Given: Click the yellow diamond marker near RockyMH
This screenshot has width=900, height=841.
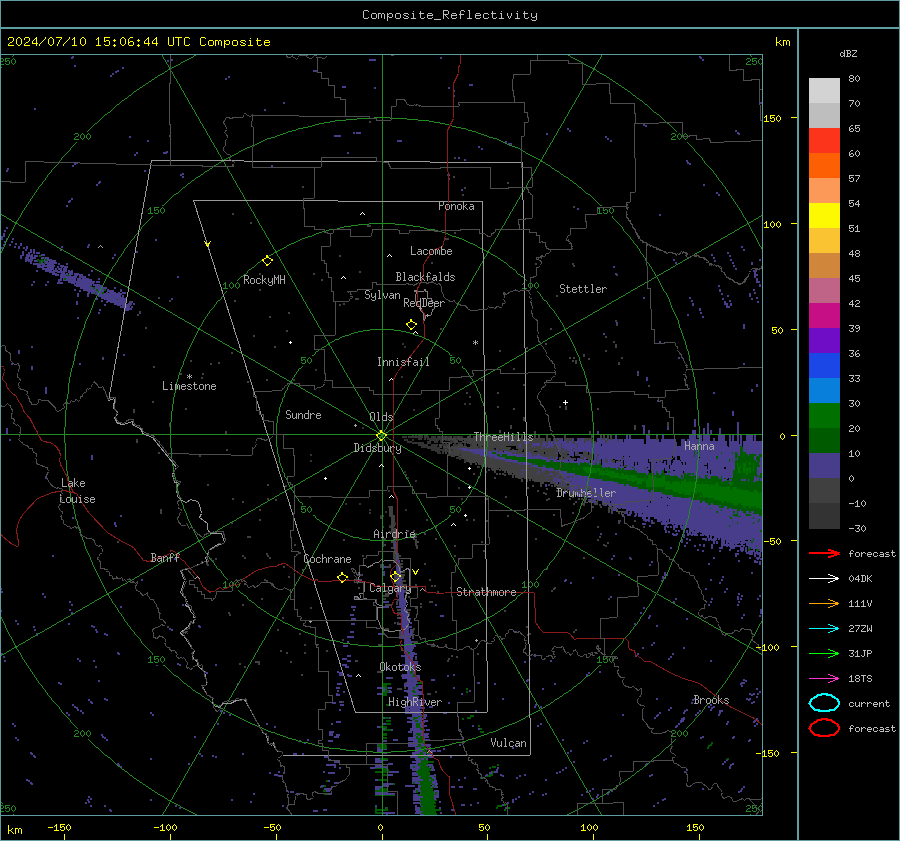Looking at the screenshot, I should coord(267,261).
